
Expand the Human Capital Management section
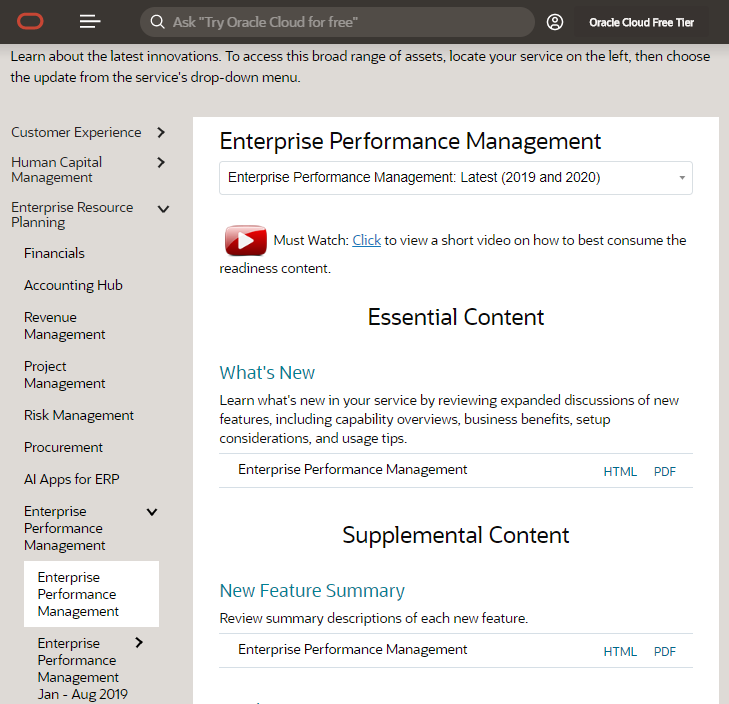[x=161, y=162]
